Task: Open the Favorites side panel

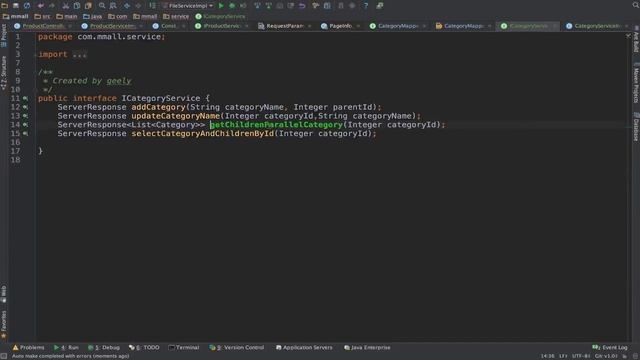Action: pyautogui.click(x=4, y=324)
